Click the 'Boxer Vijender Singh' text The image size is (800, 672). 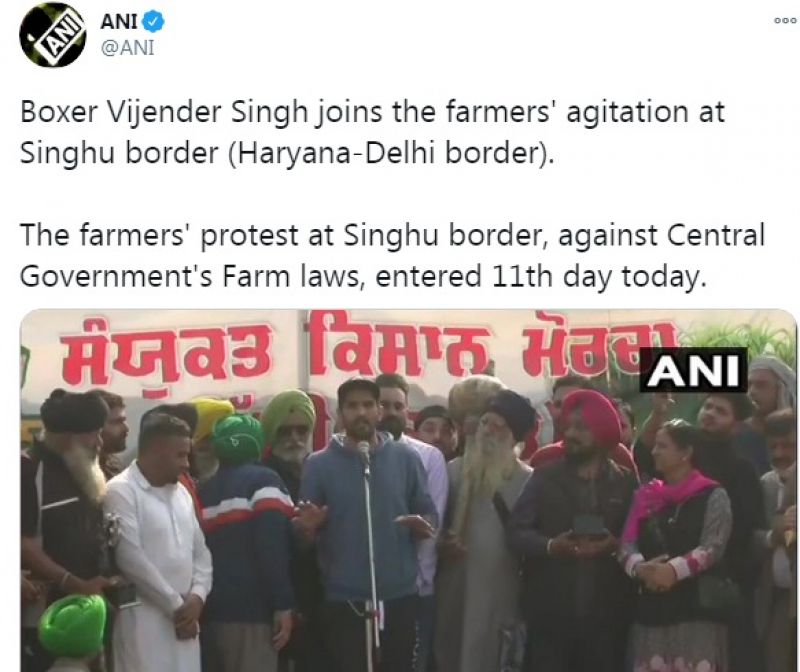tap(164, 112)
